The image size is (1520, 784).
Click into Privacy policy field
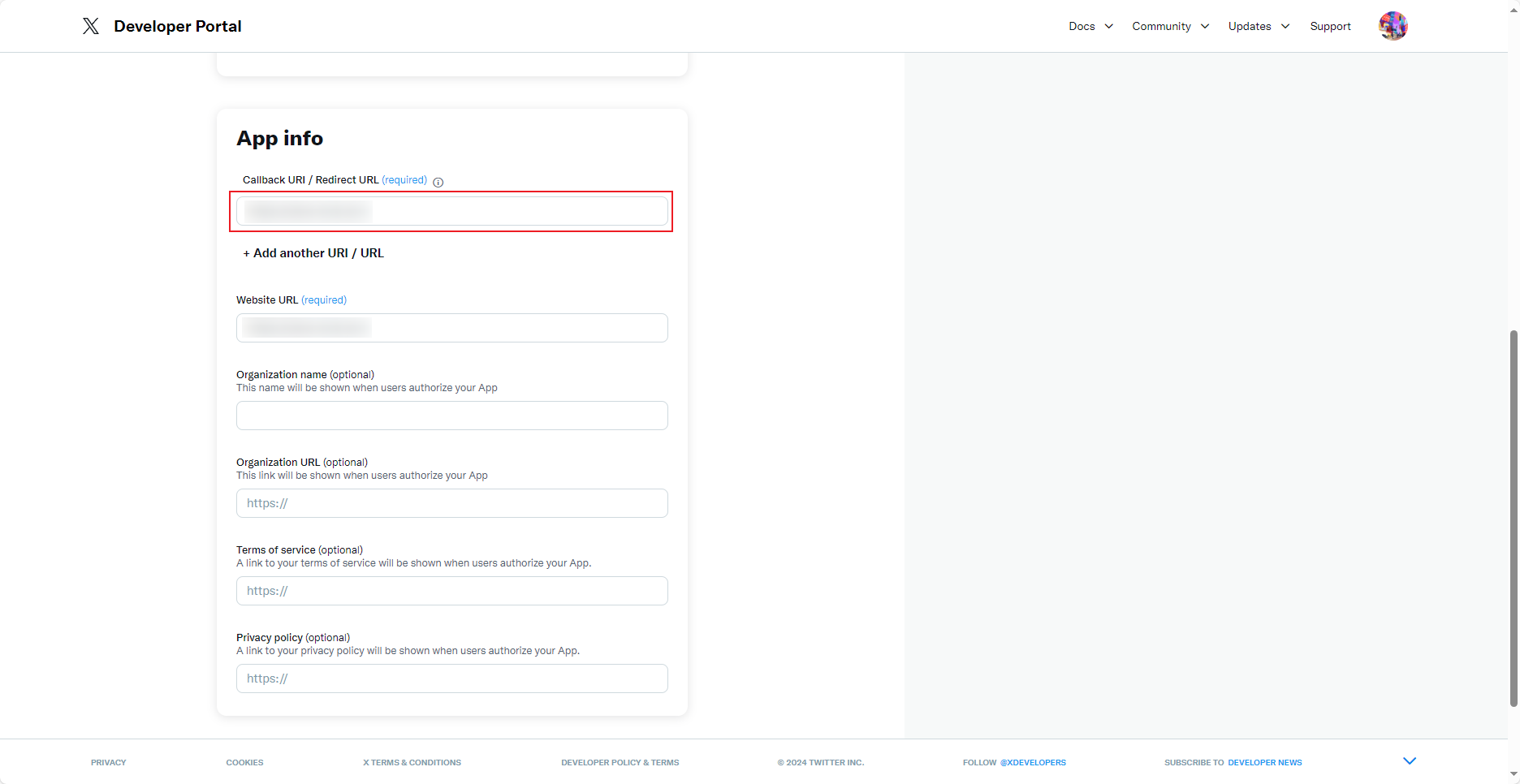pyautogui.click(x=452, y=678)
